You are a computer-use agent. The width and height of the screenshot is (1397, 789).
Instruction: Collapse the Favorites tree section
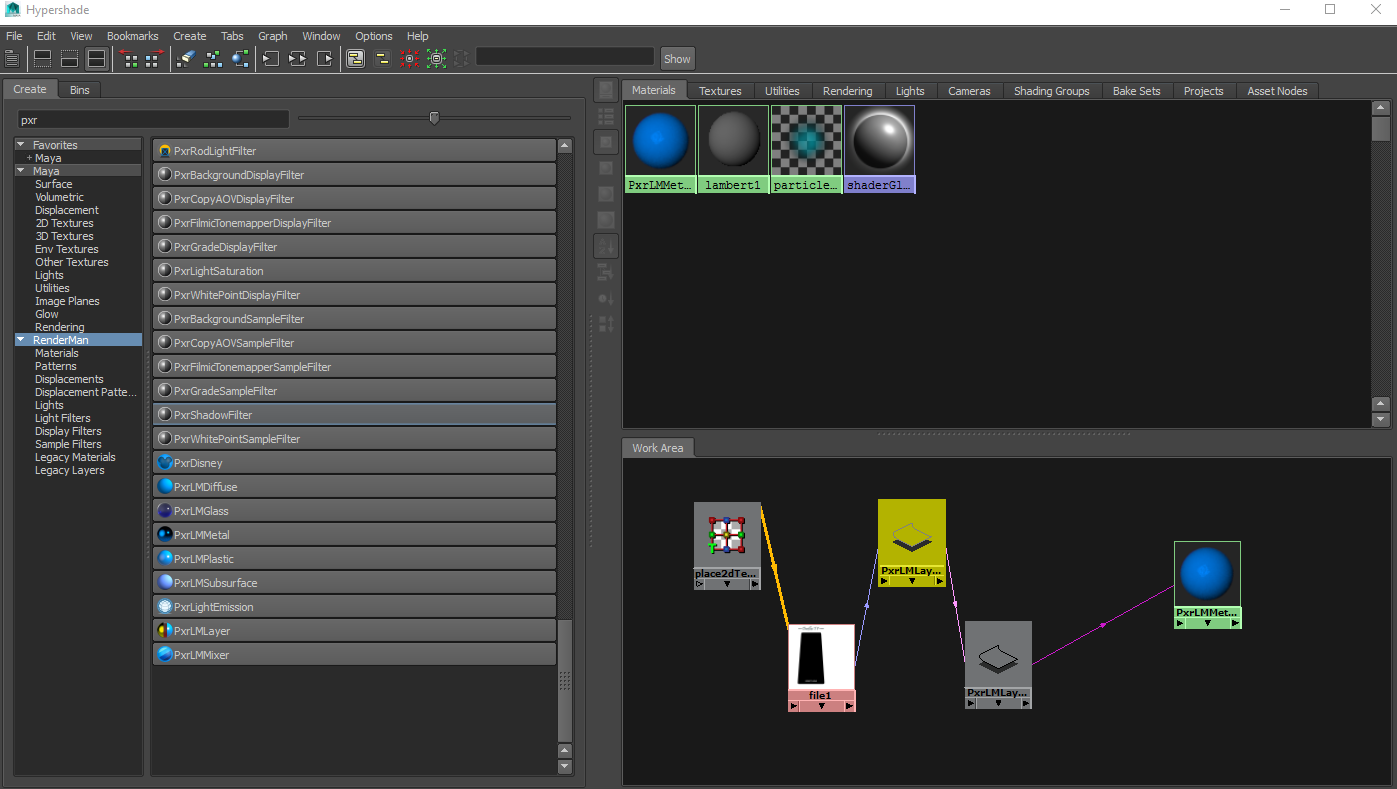click(21, 145)
